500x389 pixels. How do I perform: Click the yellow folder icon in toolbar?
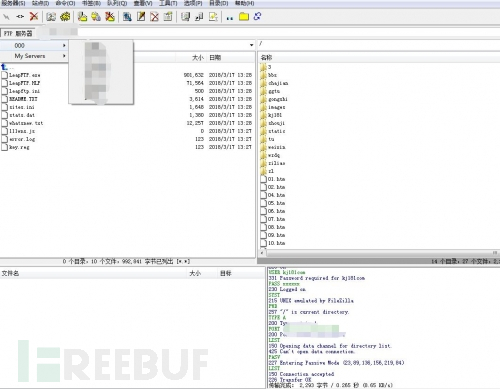pyautogui.click(x=244, y=16)
